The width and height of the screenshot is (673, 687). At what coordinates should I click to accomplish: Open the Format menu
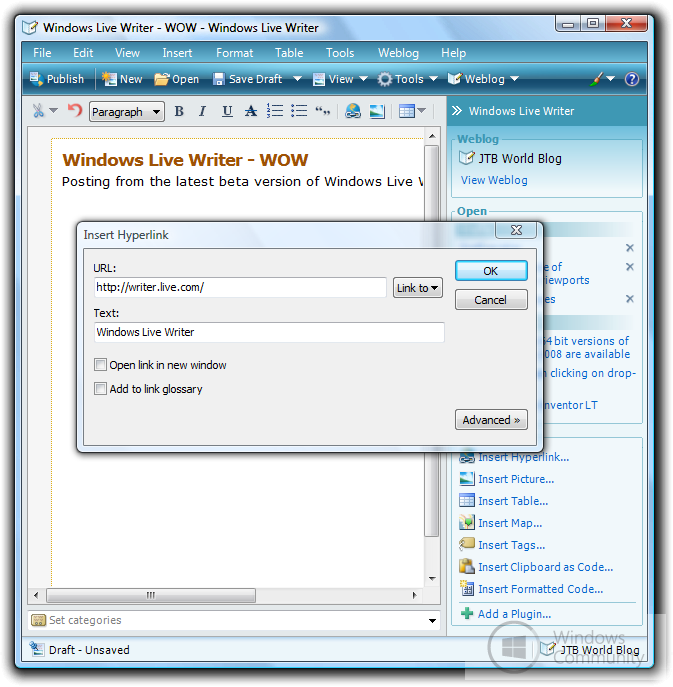coord(235,53)
